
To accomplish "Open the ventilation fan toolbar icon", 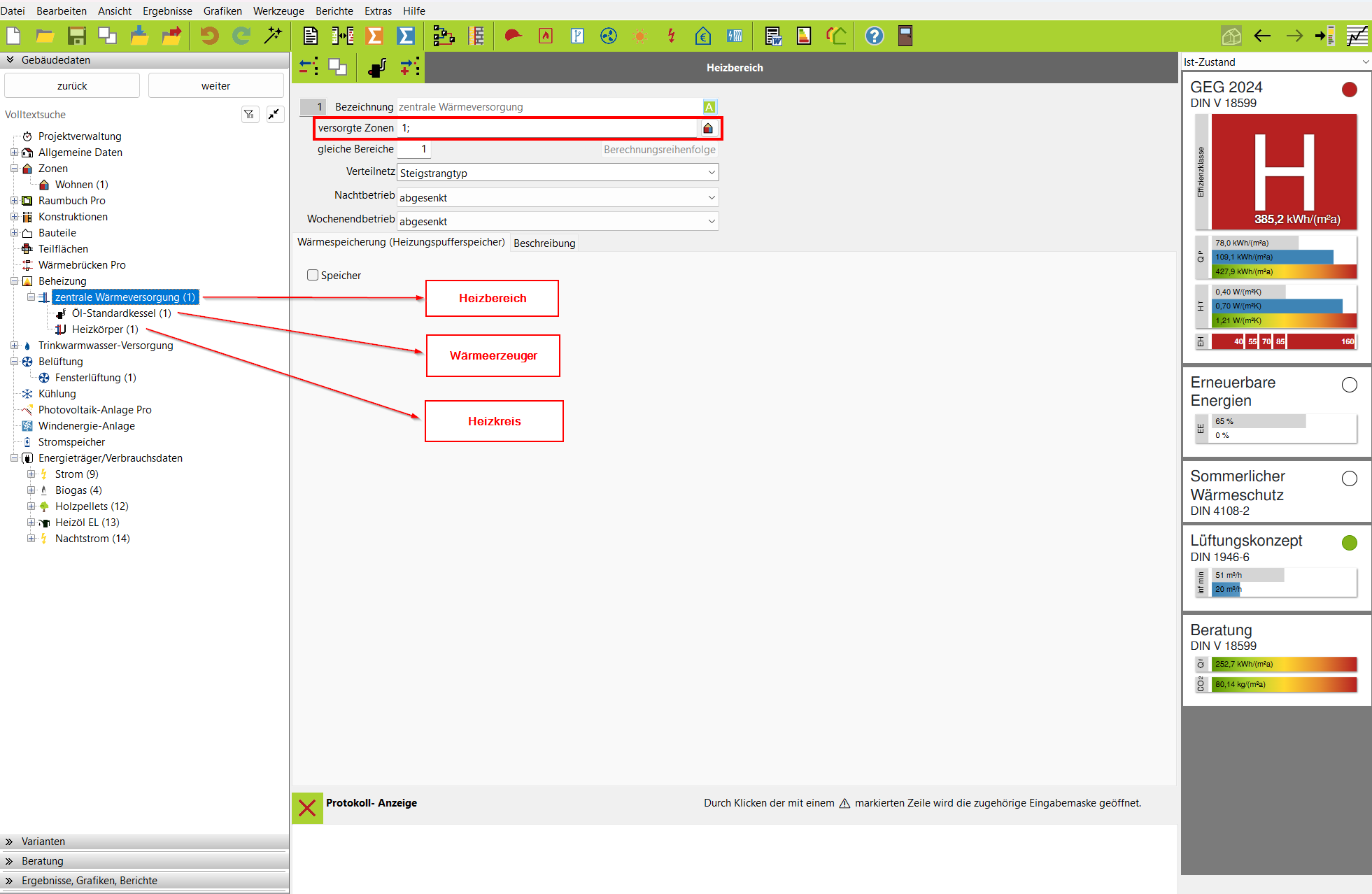I will coord(609,36).
